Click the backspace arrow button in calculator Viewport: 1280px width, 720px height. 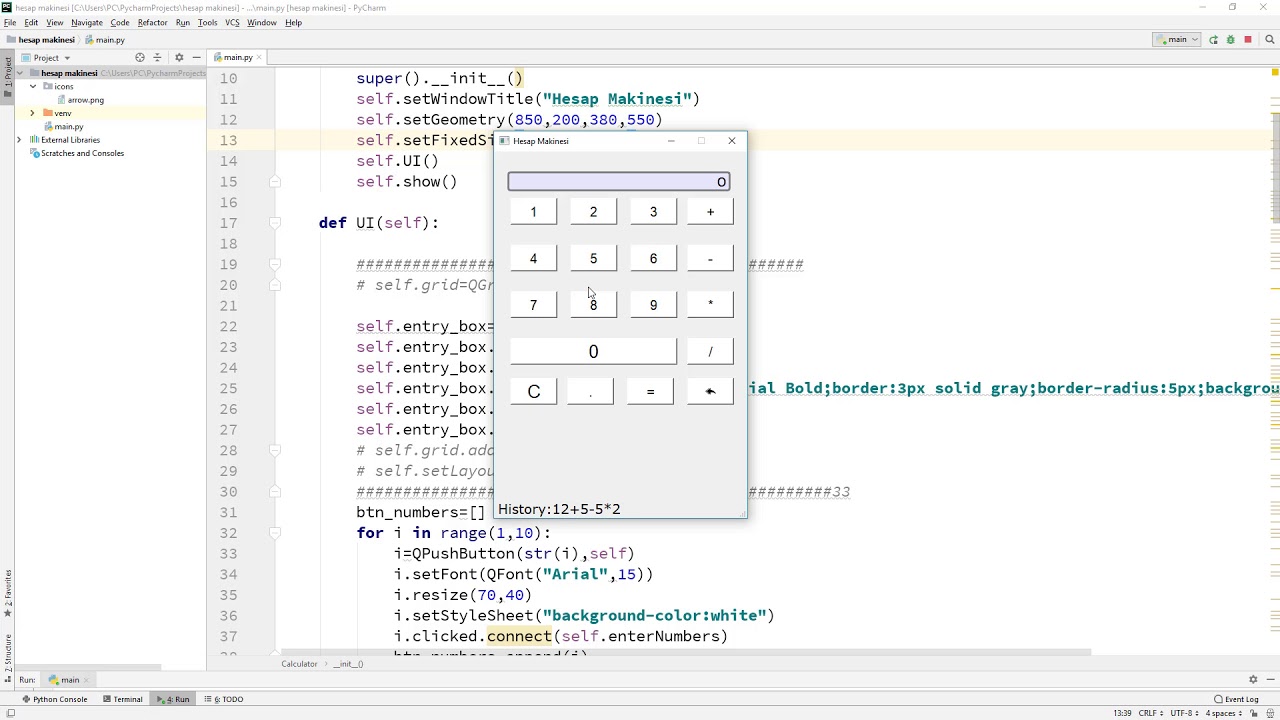(x=710, y=391)
